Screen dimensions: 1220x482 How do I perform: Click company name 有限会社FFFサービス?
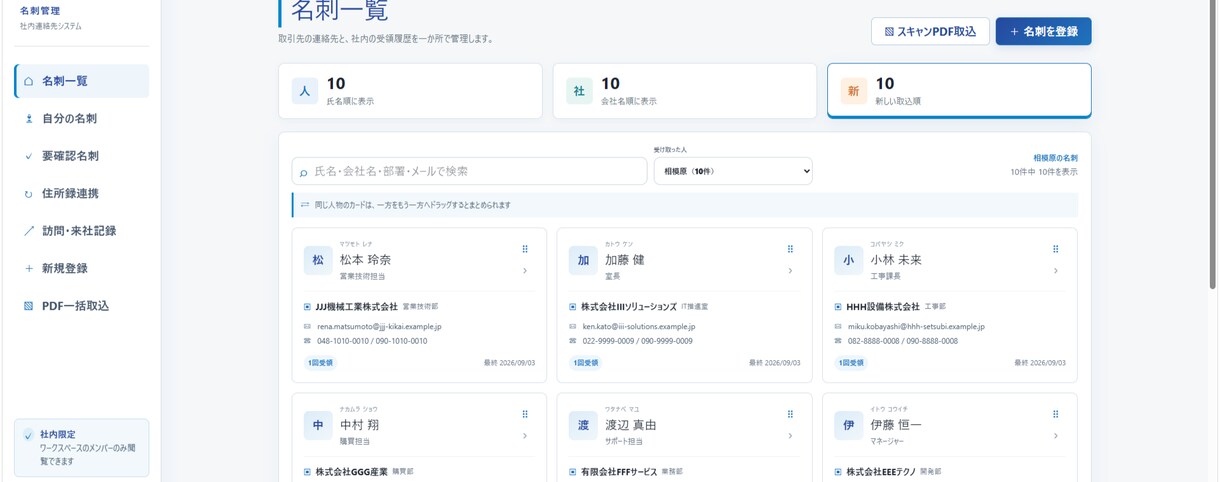click(619, 471)
